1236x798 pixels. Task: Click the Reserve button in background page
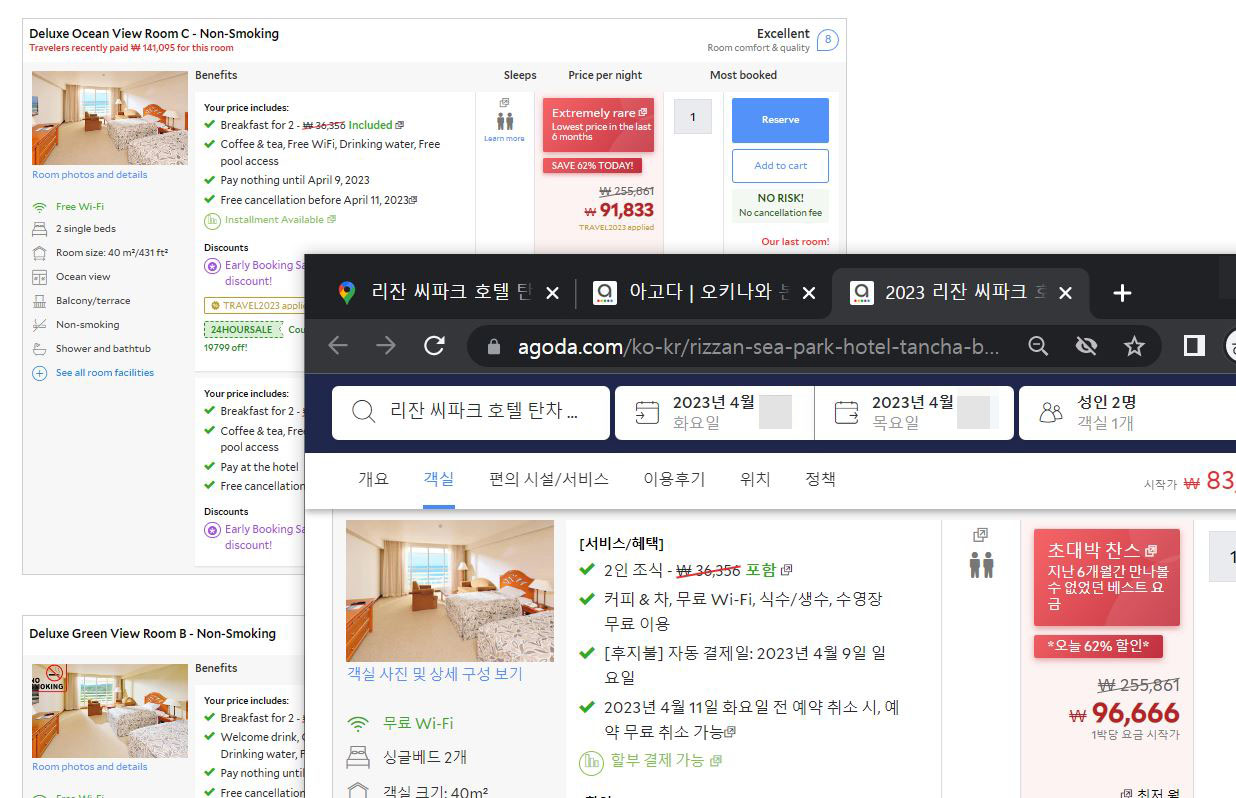point(780,120)
